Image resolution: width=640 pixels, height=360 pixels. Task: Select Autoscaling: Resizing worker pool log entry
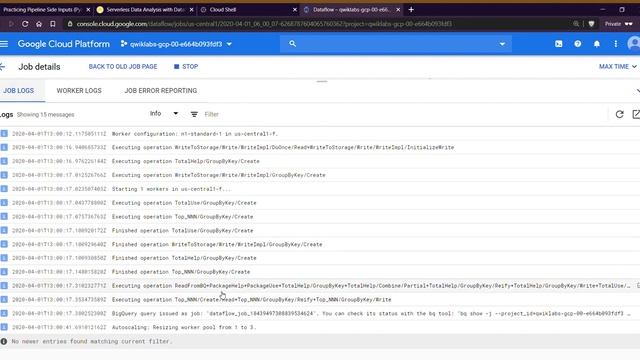[x=320, y=327]
